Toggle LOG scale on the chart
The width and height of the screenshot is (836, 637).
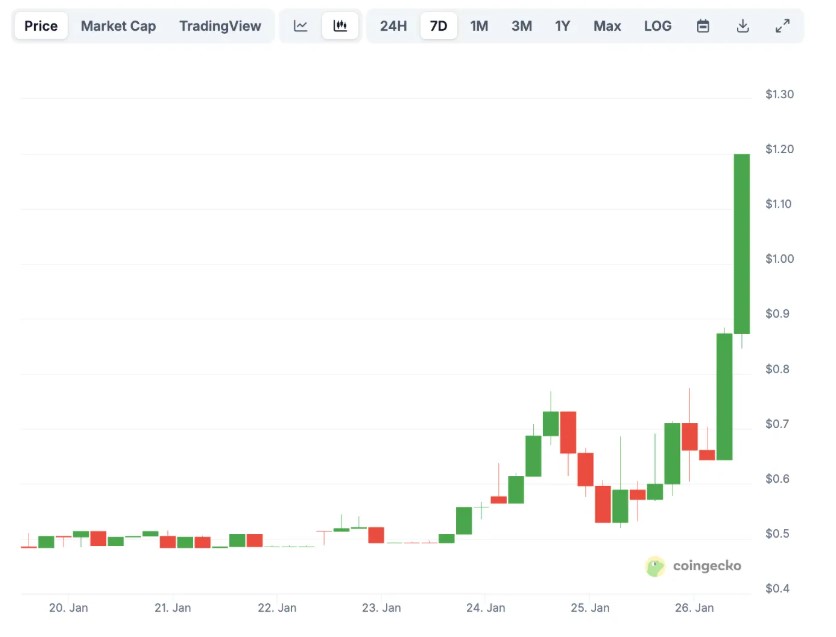coord(658,26)
